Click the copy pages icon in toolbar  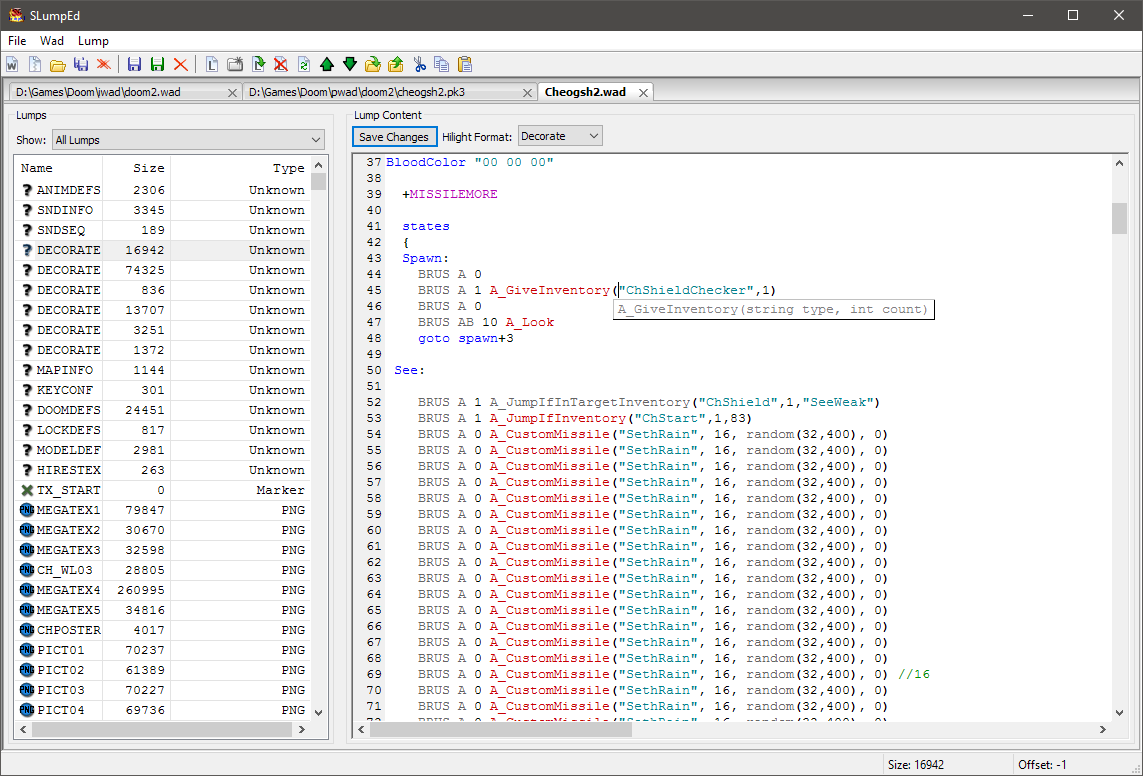pyautogui.click(x=442, y=64)
